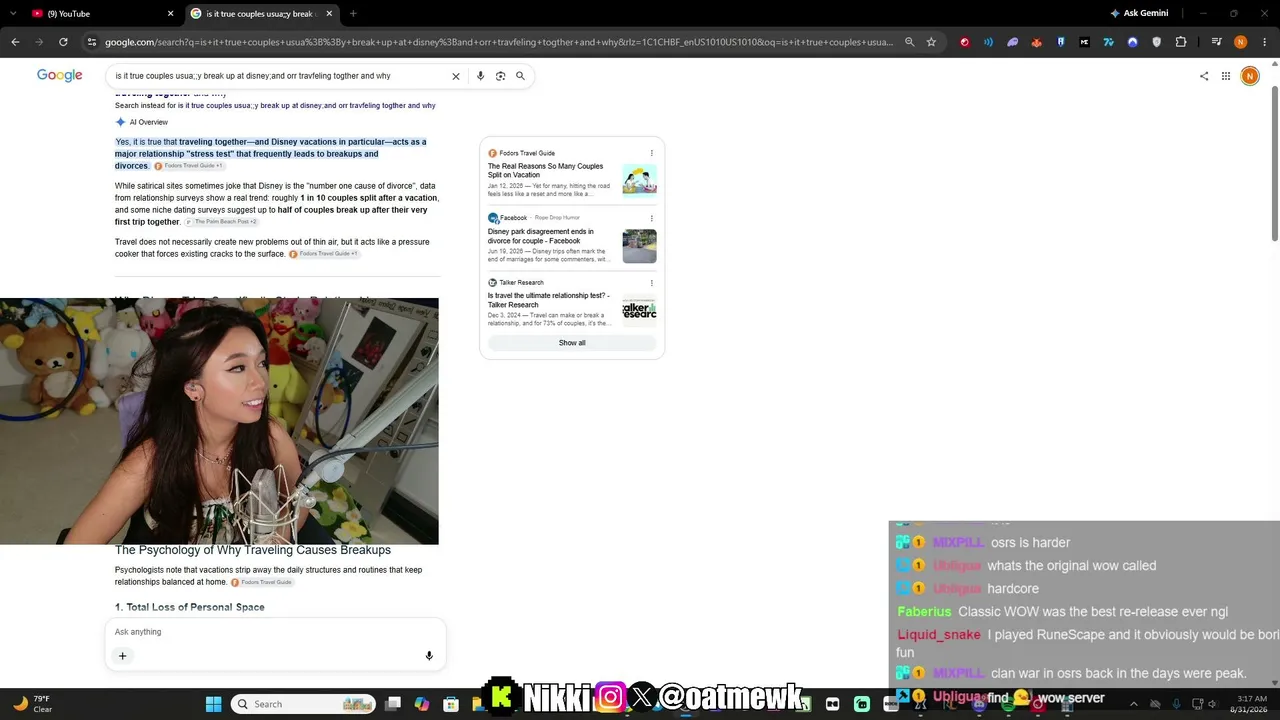Image resolution: width=1280 pixels, height=720 pixels.
Task: Open the Google apps grid
Action: tap(1226, 76)
